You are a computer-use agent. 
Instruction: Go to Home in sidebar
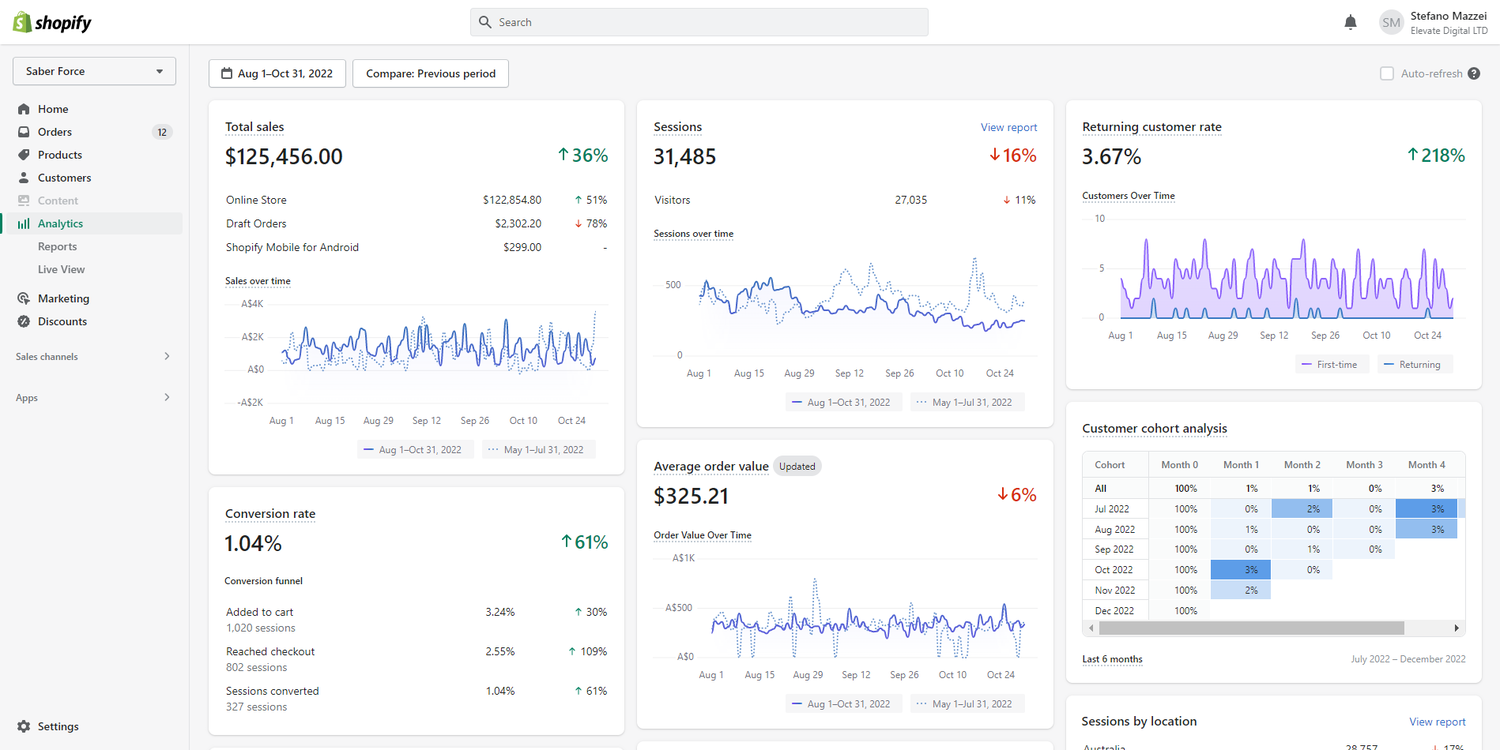53,109
